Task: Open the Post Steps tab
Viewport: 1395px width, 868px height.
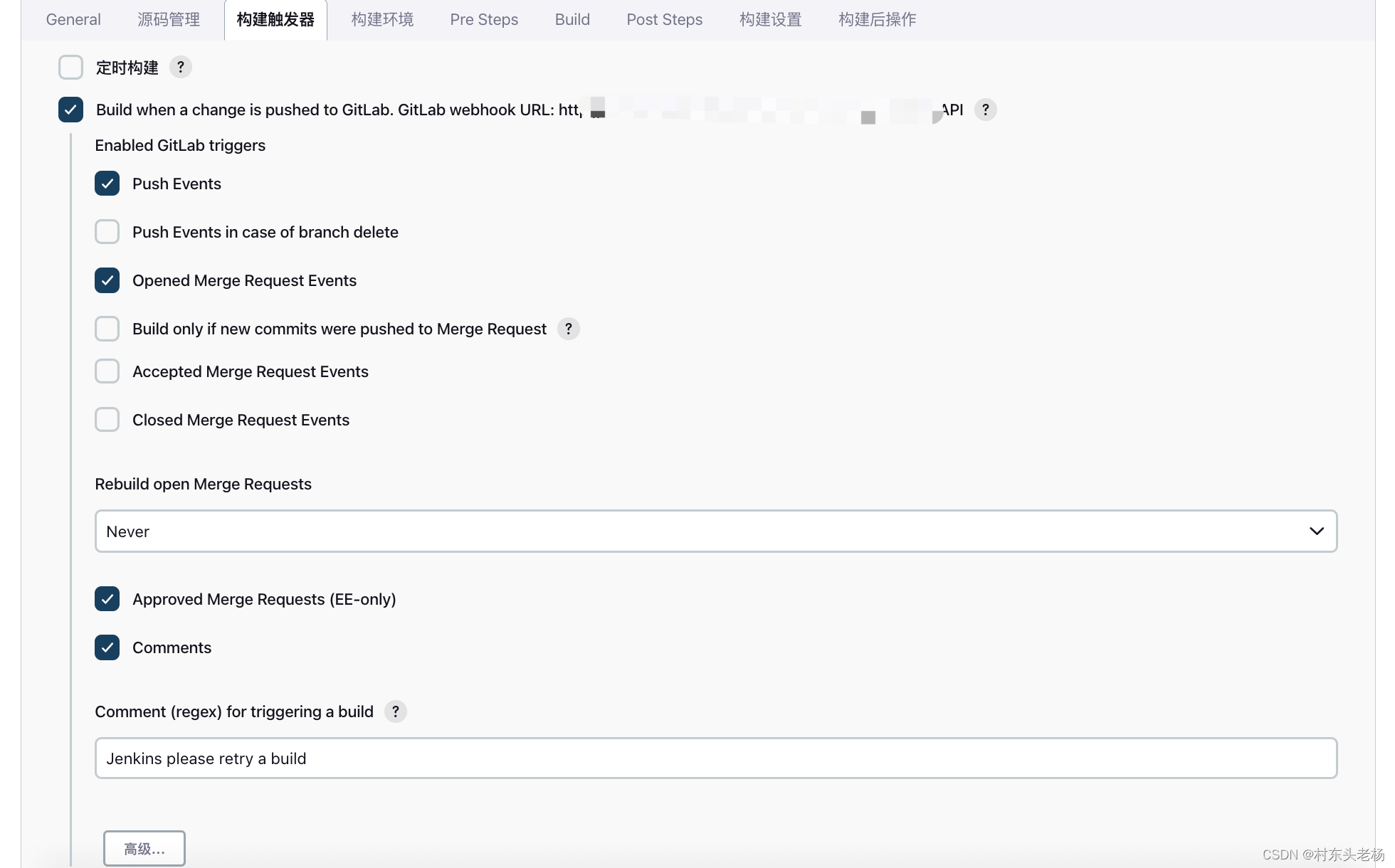Action: pyautogui.click(x=664, y=19)
